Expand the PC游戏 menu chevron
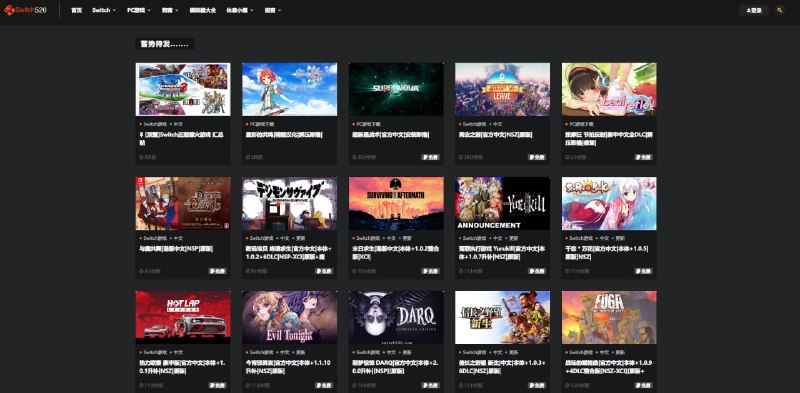Image resolution: width=800 pixels, height=393 pixels. coord(149,10)
